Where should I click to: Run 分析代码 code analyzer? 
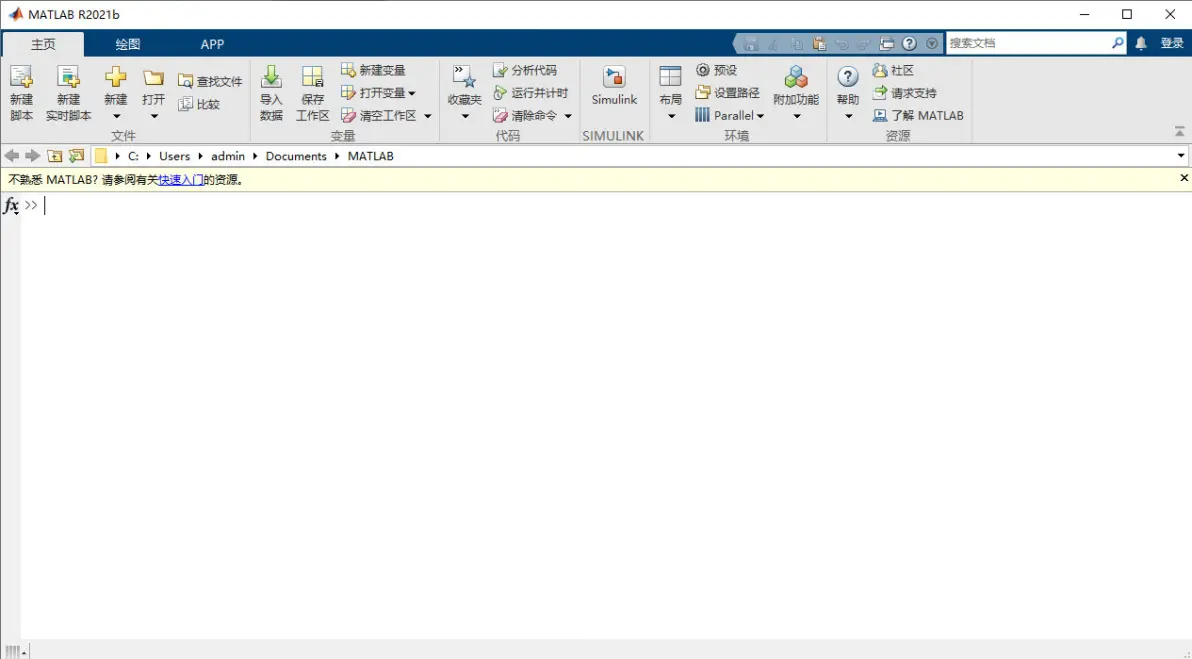[525, 70]
